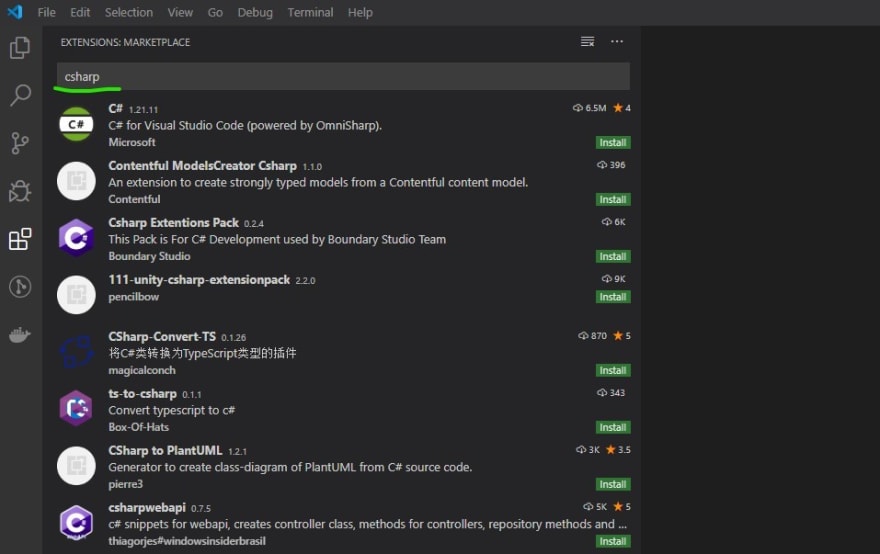Screen dimensions: 880x554
Task: Open the File menu
Action: pos(47,12)
